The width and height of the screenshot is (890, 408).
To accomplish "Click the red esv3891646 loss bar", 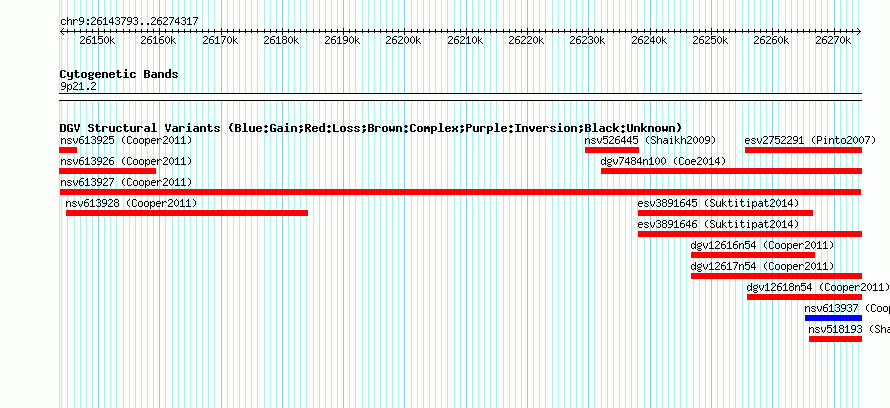I will tap(750, 234).
